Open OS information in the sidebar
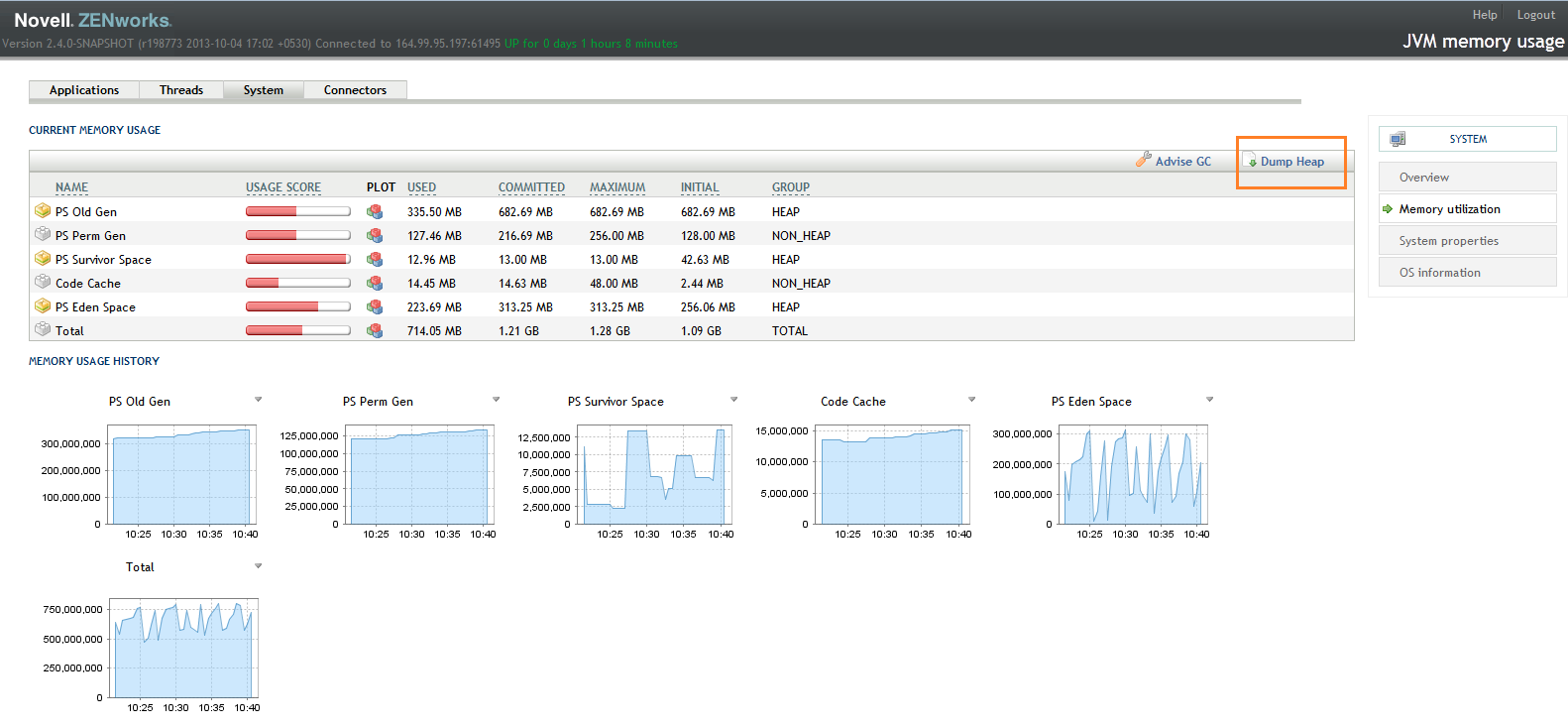Screen dimensions: 1568x728 (x=1439, y=273)
